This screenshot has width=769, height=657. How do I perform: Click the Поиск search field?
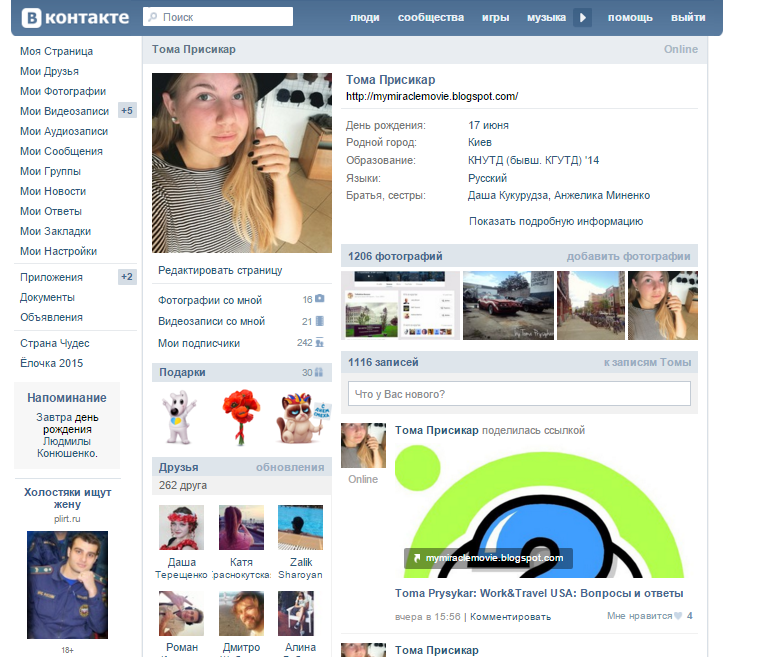pyautogui.click(x=218, y=17)
